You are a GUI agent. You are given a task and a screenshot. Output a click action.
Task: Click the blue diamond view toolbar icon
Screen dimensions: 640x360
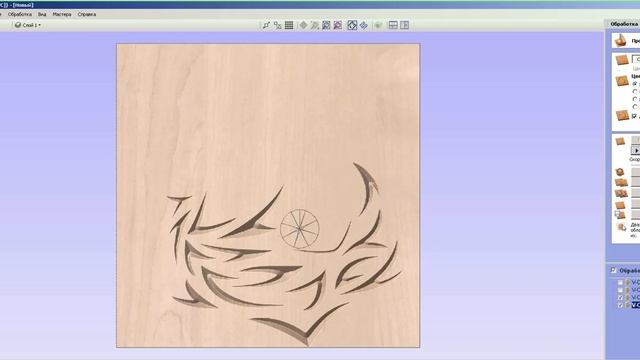coord(363,25)
